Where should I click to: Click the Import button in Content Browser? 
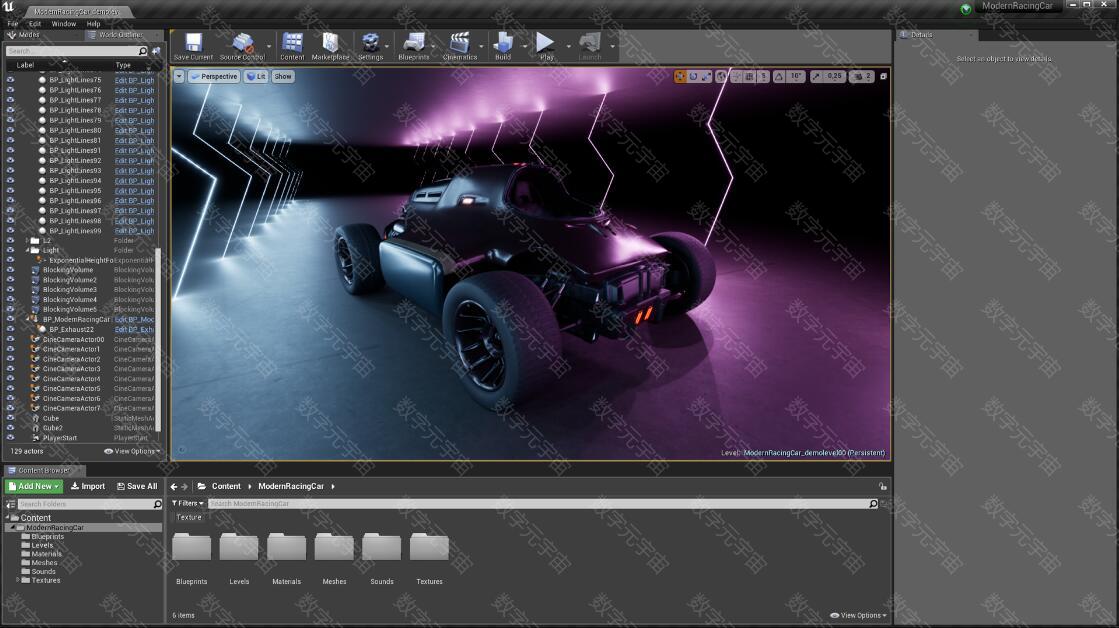88,486
